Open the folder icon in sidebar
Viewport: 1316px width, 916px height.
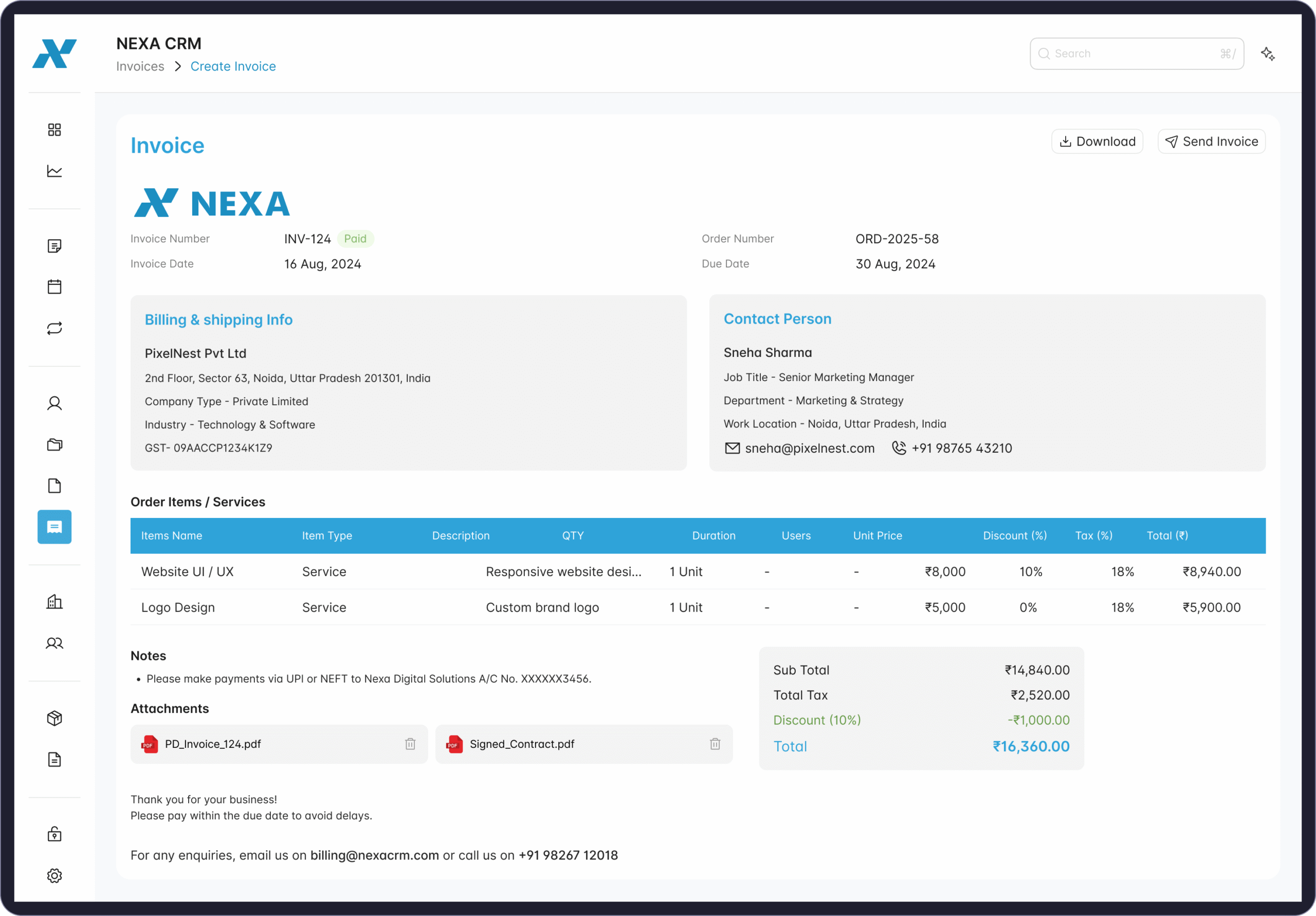pos(54,444)
